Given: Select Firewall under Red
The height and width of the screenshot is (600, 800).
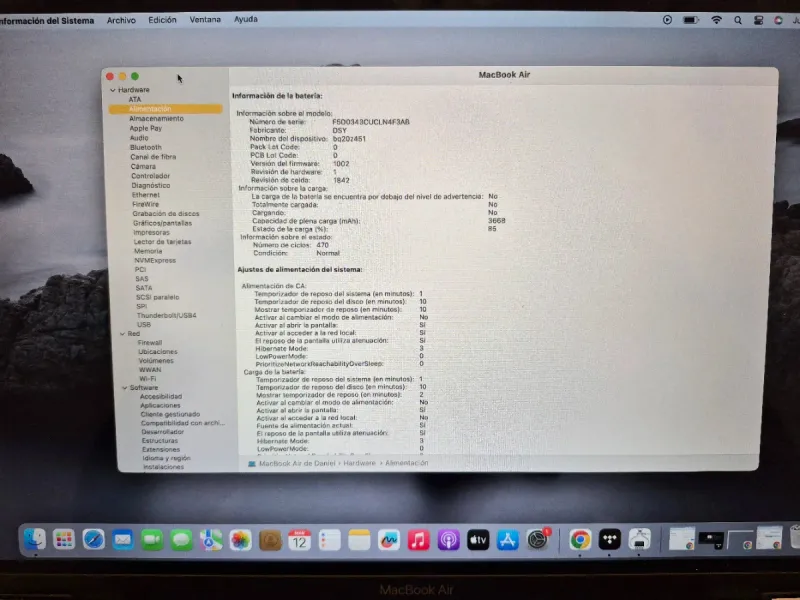Looking at the screenshot, I should (149, 343).
